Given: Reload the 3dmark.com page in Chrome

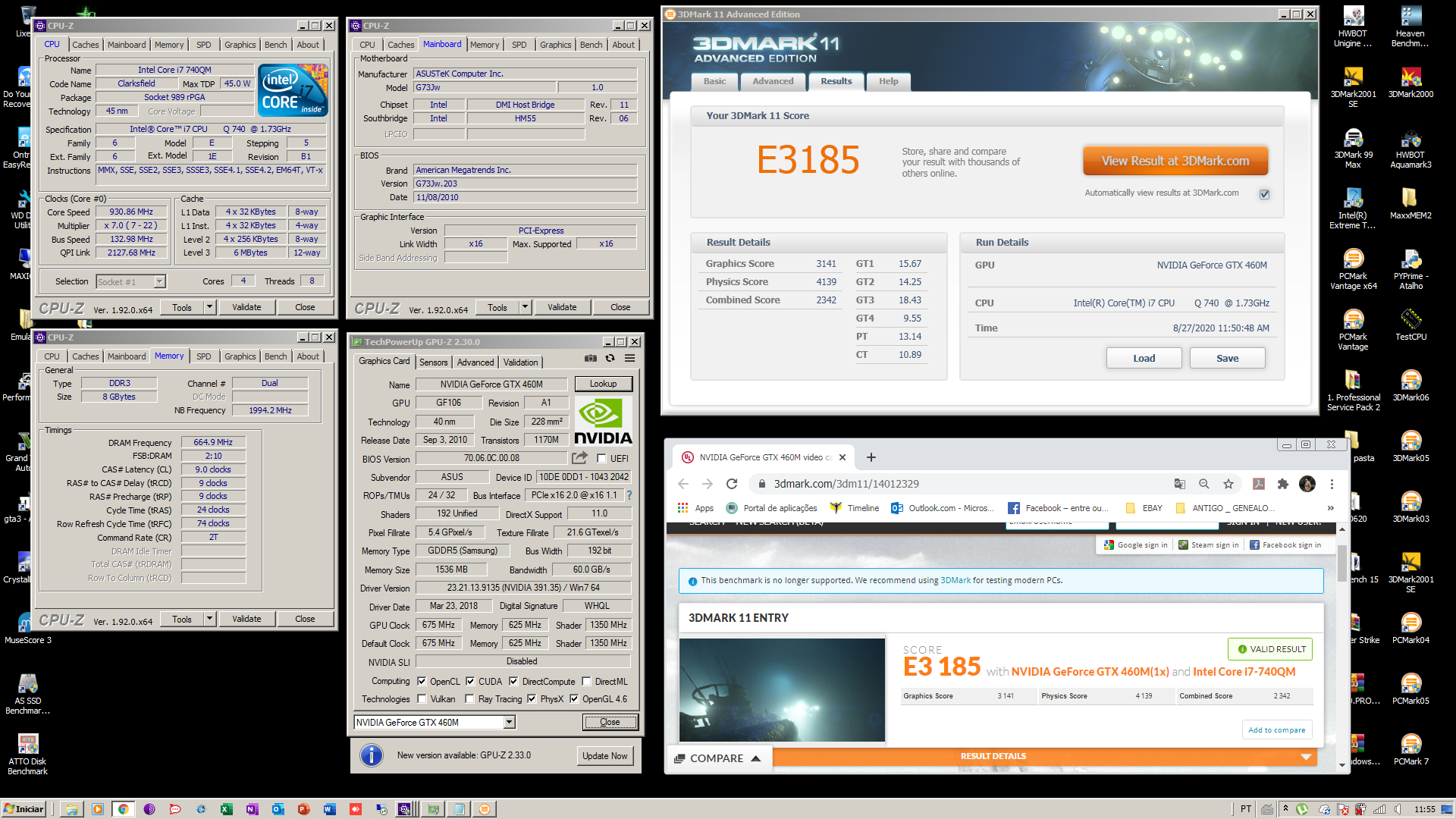Looking at the screenshot, I should click(732, 484).
